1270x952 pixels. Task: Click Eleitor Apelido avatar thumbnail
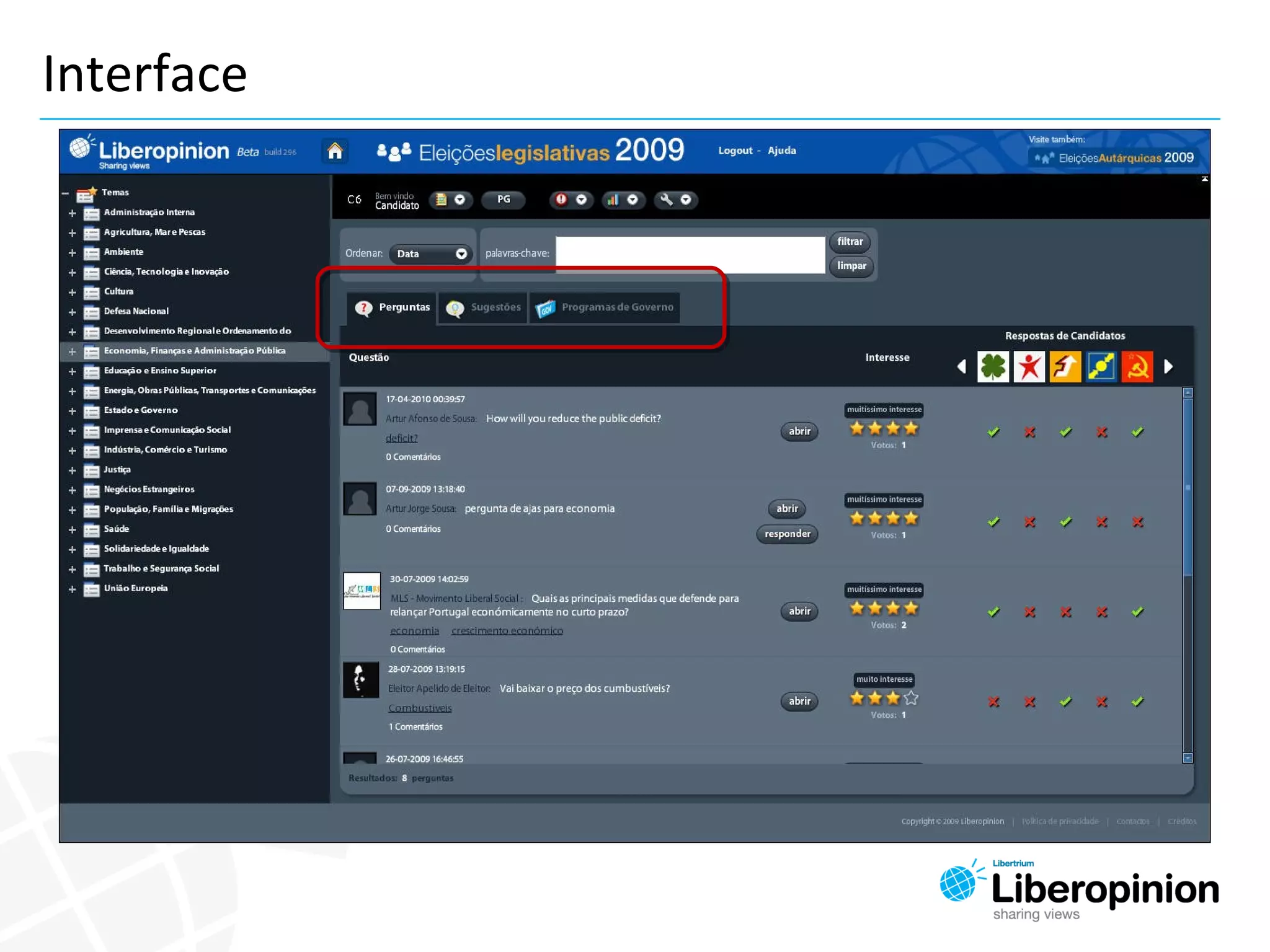361,681
